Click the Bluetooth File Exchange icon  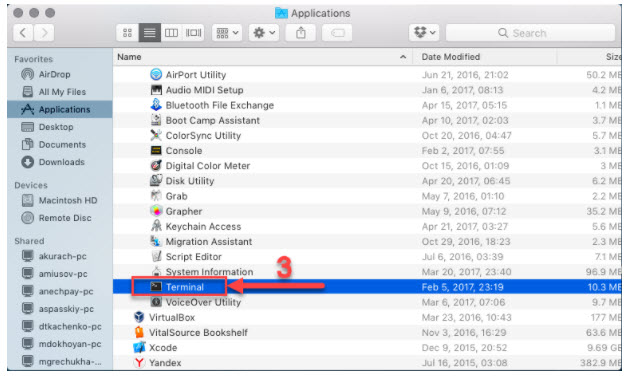click(x=156, y=105)
